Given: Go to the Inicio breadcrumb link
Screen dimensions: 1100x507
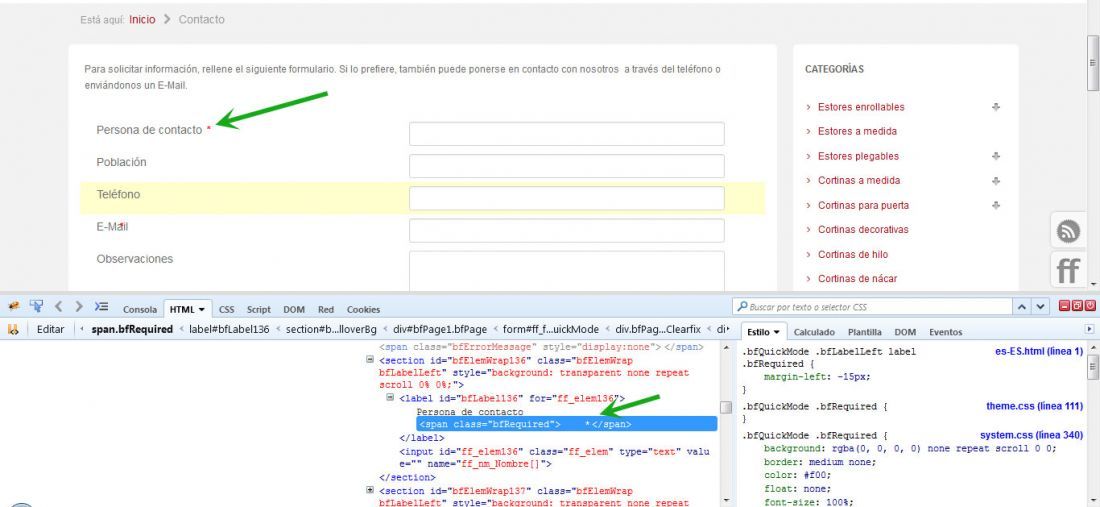Looking at the screenshot, I should [142, 20].
